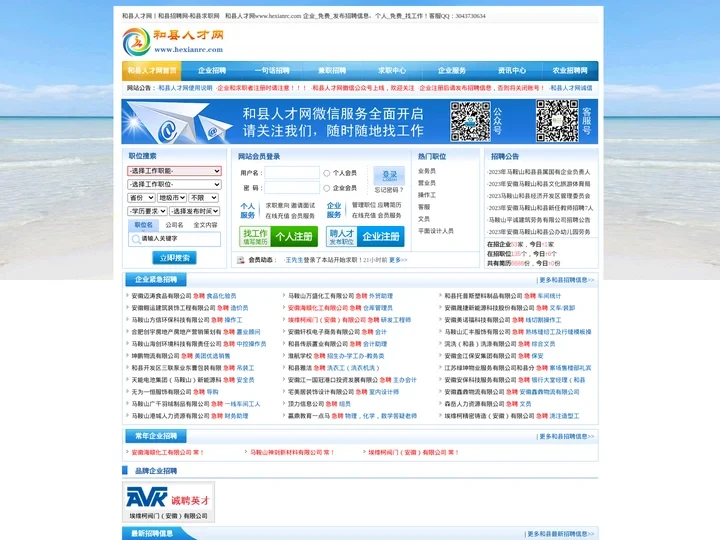The image size is (720, 540).
Task: Open announcement 马鞍山平诚建筑劳务有限公司招聘公告
Action: pos(539,220)
